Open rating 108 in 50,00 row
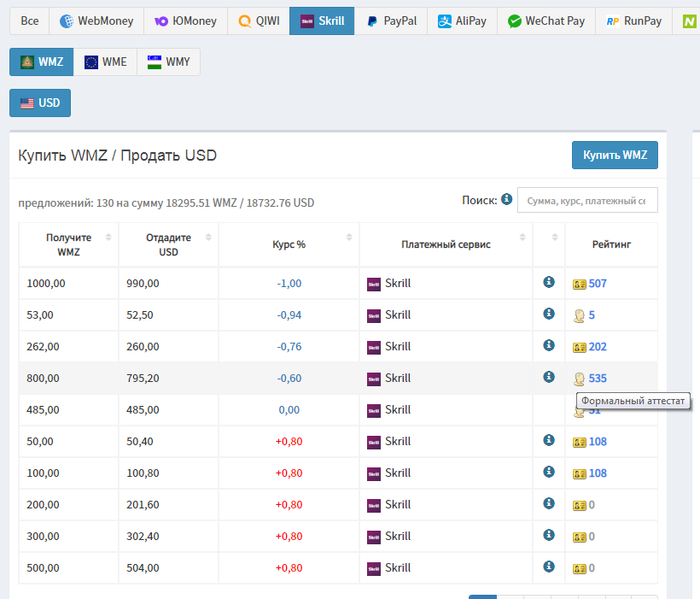 pyautogui.click(x=597, y=442)
